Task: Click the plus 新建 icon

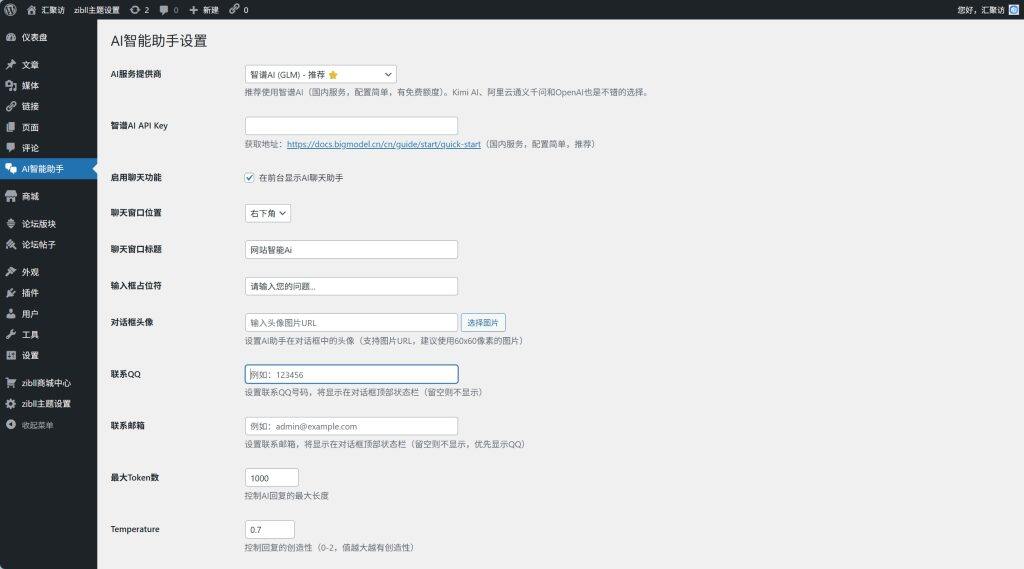Action: 193,10
